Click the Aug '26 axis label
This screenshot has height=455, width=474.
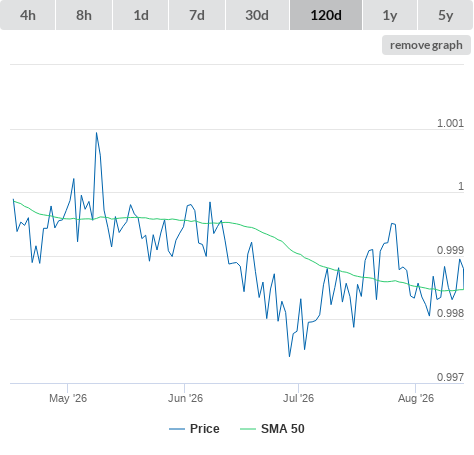[x=416, y=398]
